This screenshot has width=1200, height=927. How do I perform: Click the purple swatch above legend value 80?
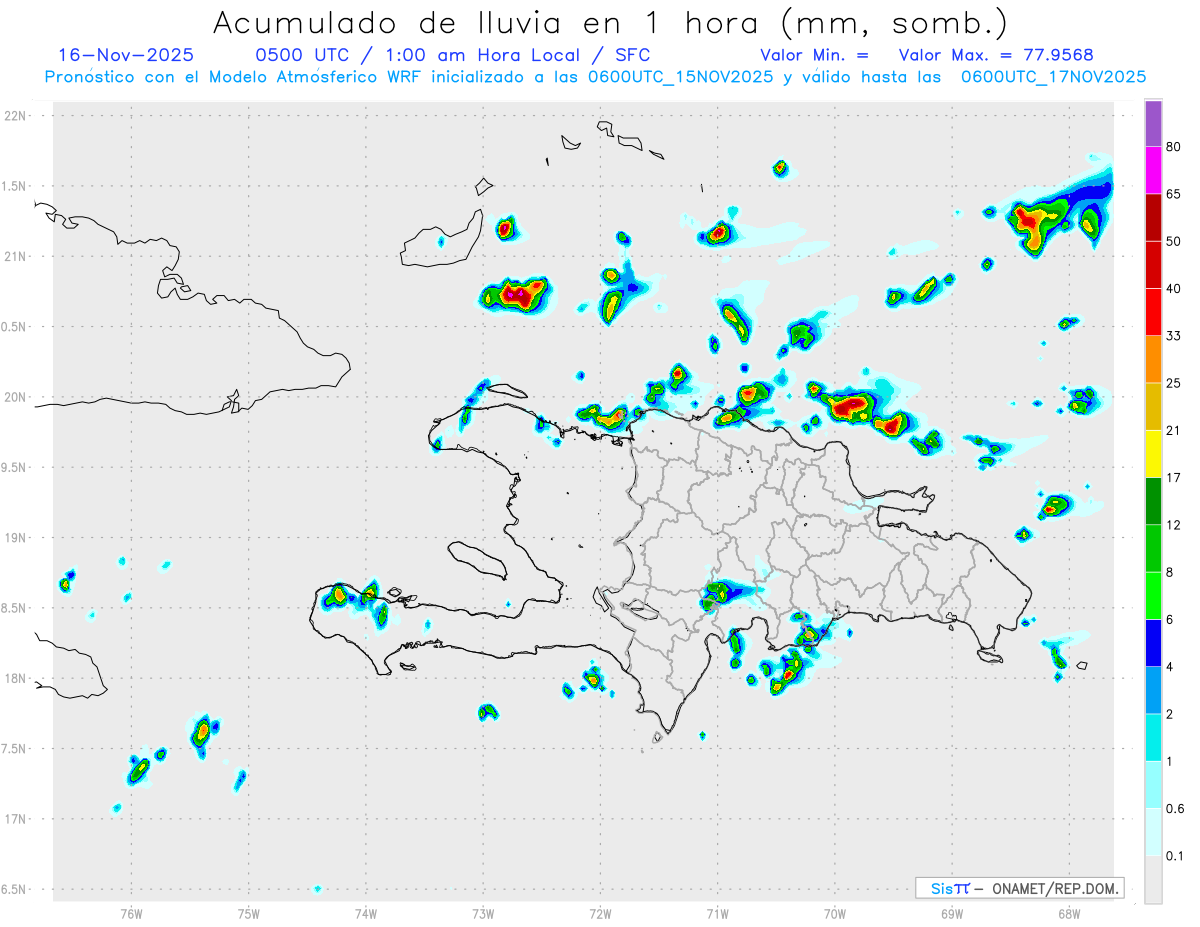pyautogui.click(x=1153, y=125)
